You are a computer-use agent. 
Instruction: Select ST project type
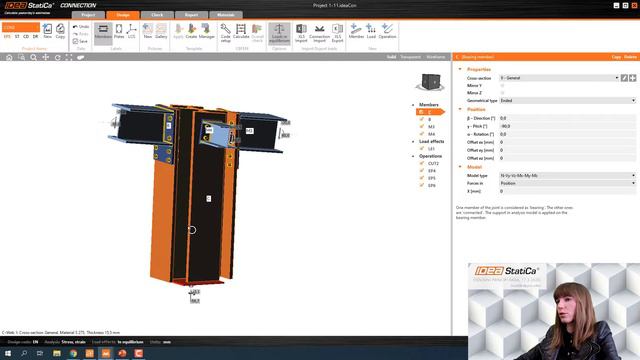pos(17,37)
